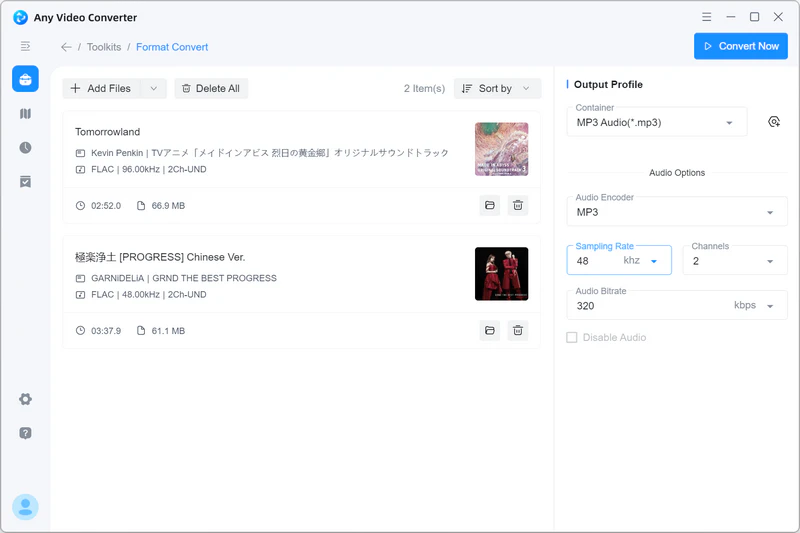
Task: Open output folder for 極楽浄土 track
Action: (x=490, y=331)
